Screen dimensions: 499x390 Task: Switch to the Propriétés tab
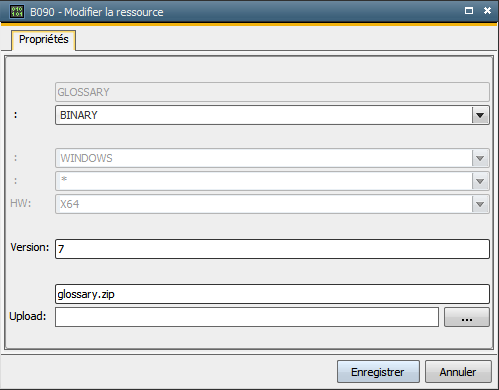pyautogui.click(x=44, y=40)
